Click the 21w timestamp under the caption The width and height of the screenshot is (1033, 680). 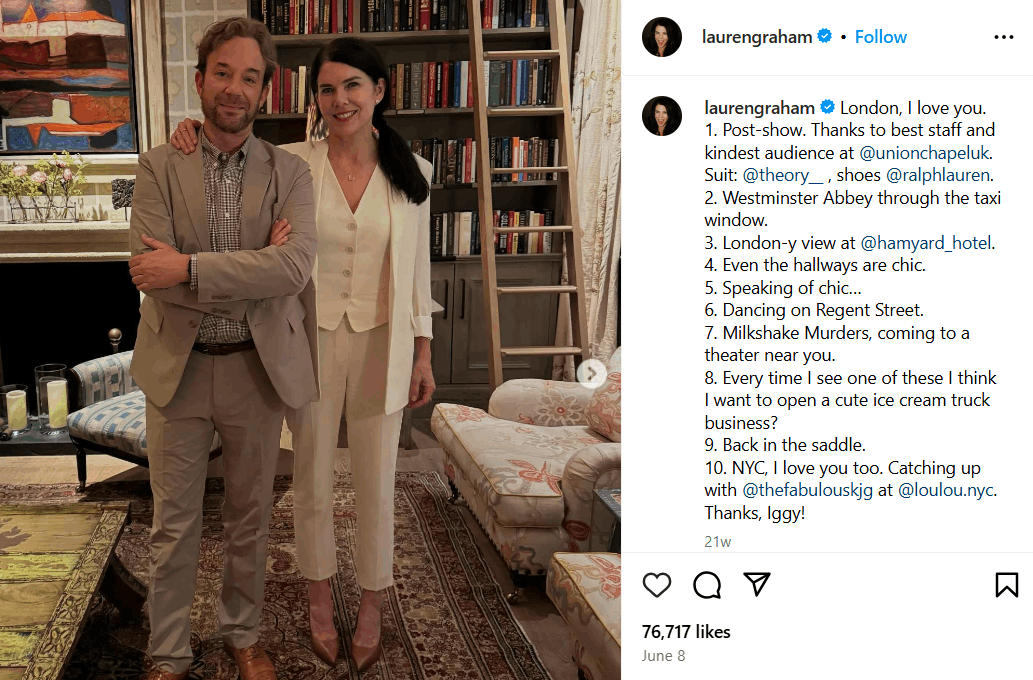click(x=717, y=542)
